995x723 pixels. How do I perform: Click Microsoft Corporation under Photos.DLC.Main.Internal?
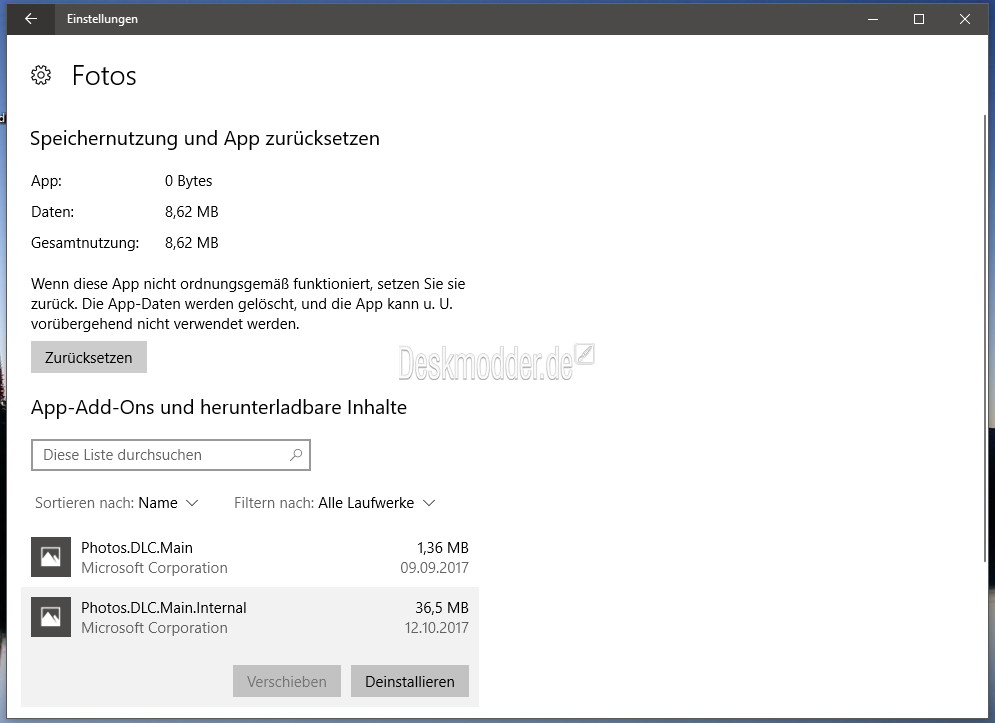[x=154, y=628]
